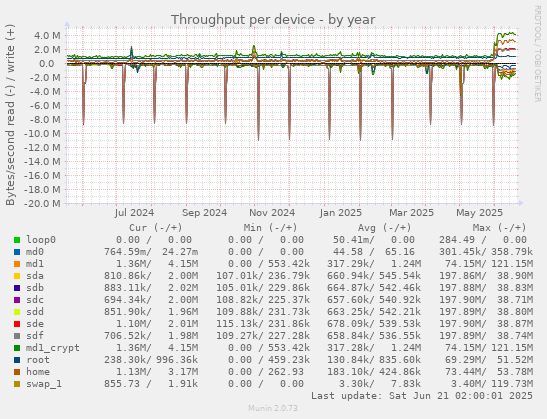Click the 'home' legend label
Viewport: 547px width, 419px height.
38,372
